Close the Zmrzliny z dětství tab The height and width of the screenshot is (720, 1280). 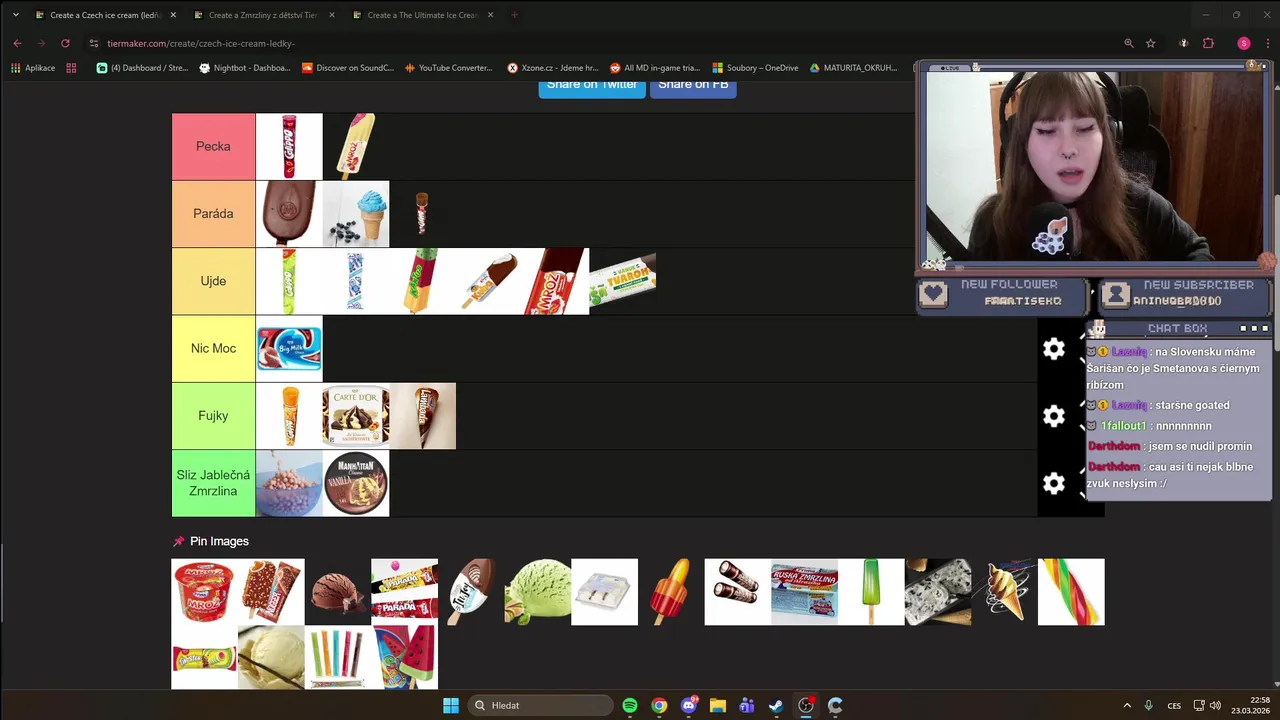coord(332,15)
